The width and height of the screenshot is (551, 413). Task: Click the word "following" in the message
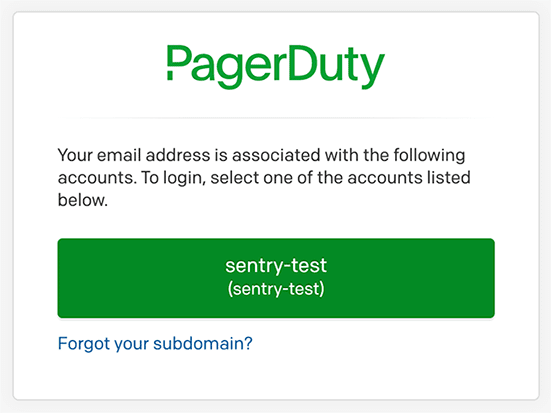tap(429, 156)
